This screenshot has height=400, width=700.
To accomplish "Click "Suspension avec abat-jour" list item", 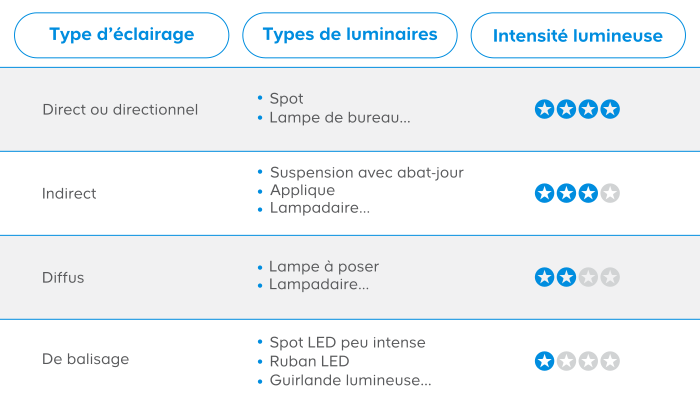I will click(367, 172).
